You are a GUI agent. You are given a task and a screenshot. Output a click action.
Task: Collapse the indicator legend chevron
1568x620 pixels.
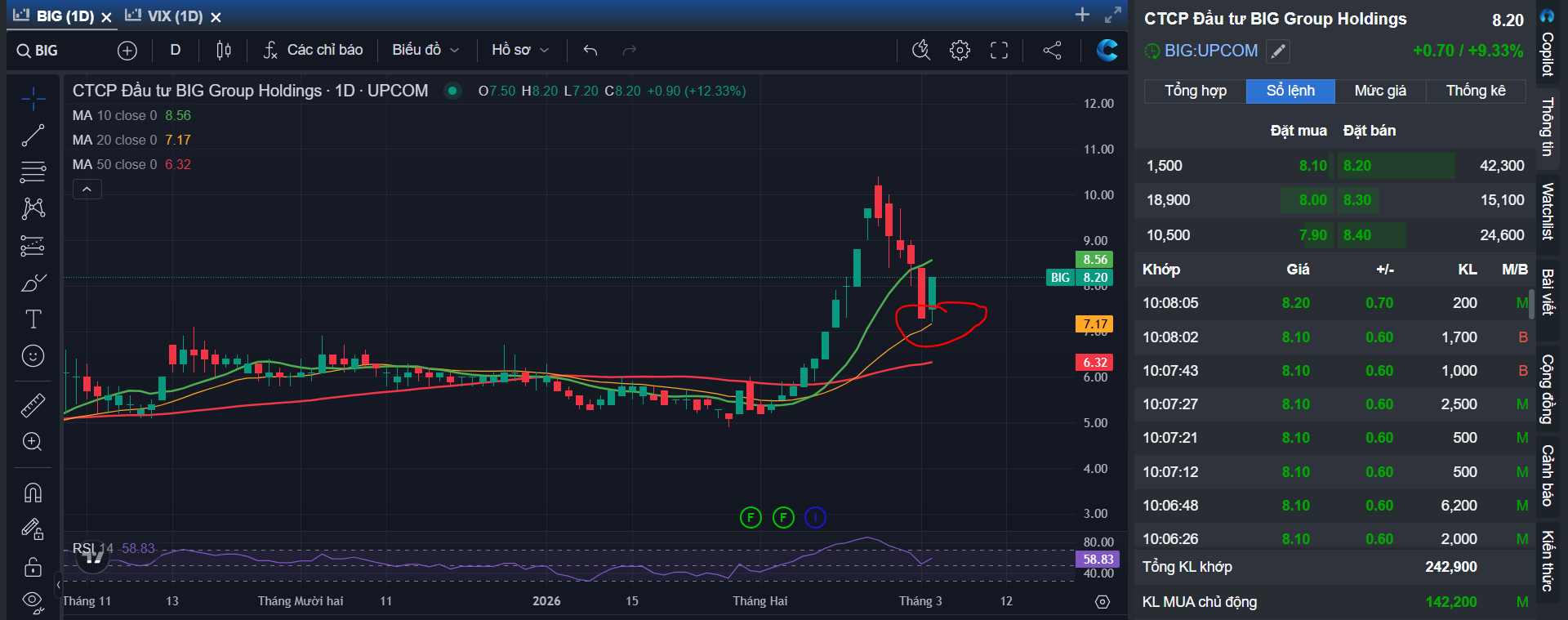click(x=87, y=190)
